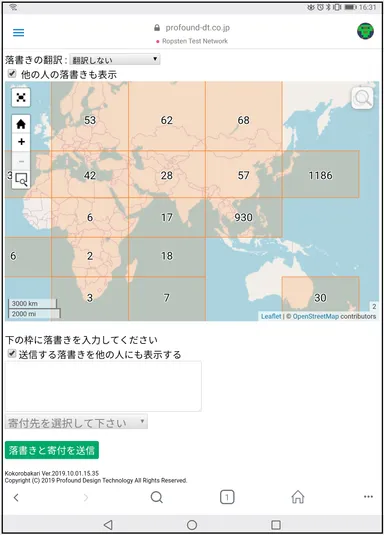Select map cluster 17
Screen dimensions: 384x535
tap(167, 217)
